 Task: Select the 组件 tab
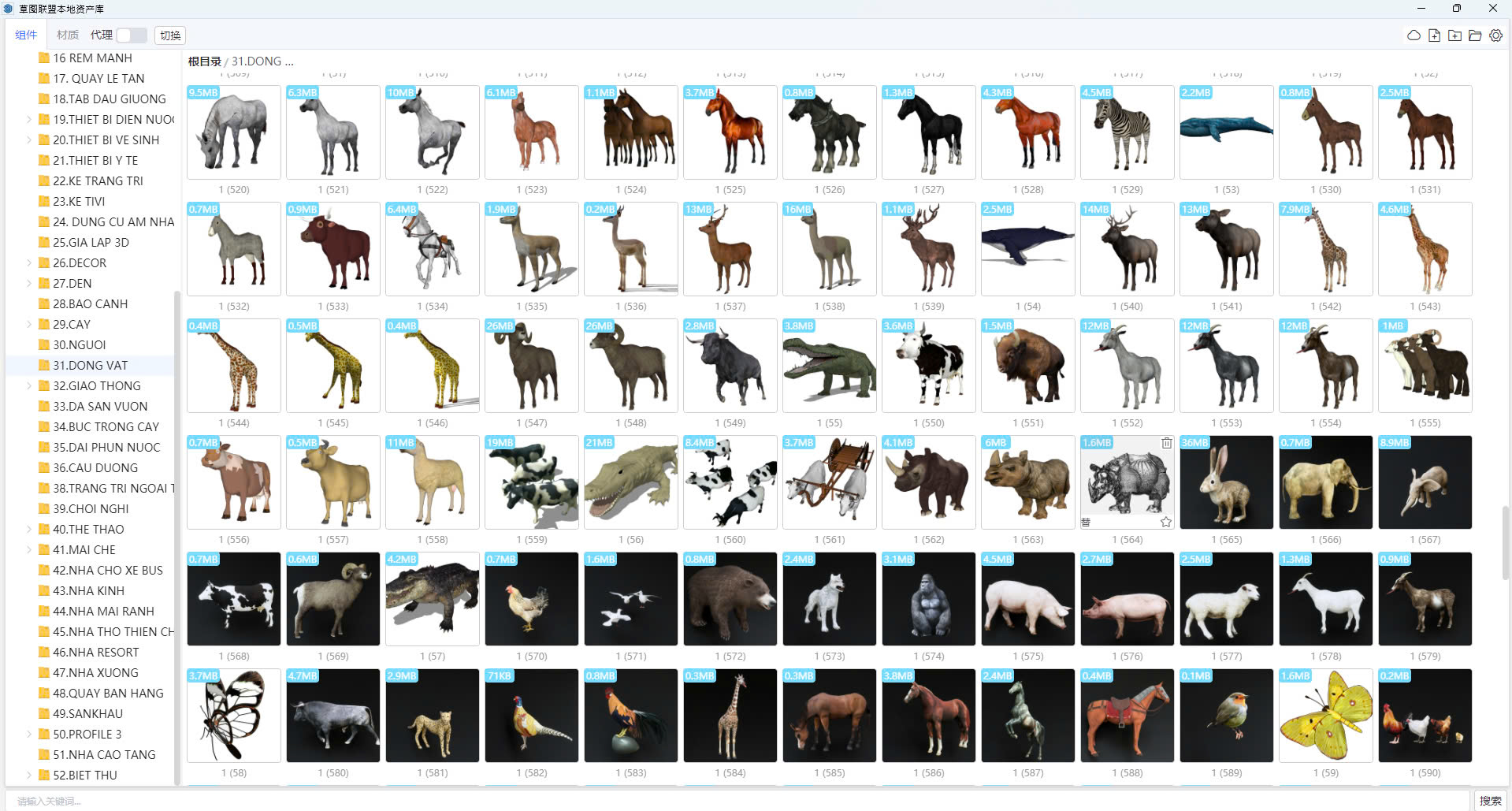[26, 35]
